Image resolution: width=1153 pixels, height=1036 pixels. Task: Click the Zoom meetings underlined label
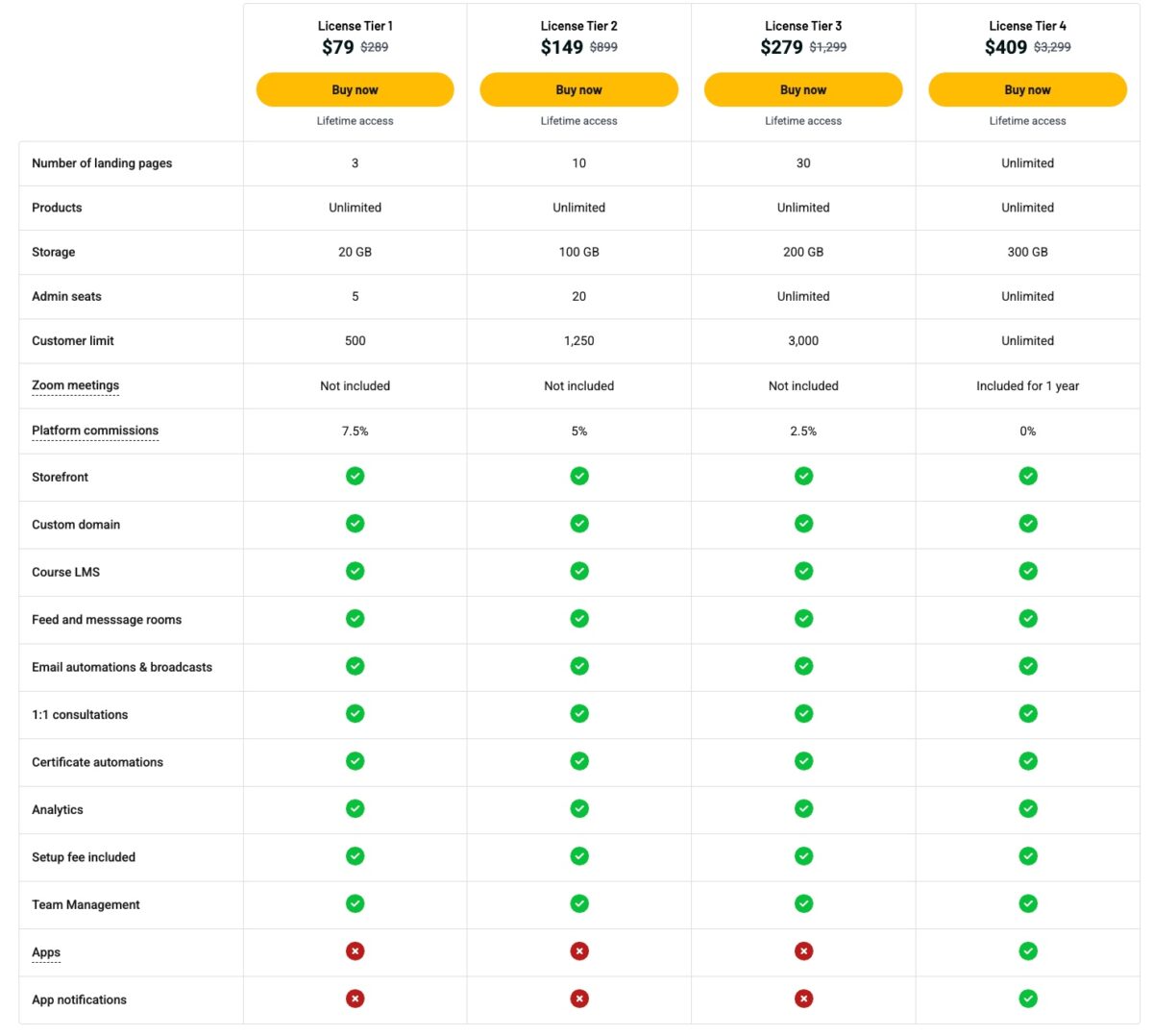click(x=75, y=385)
